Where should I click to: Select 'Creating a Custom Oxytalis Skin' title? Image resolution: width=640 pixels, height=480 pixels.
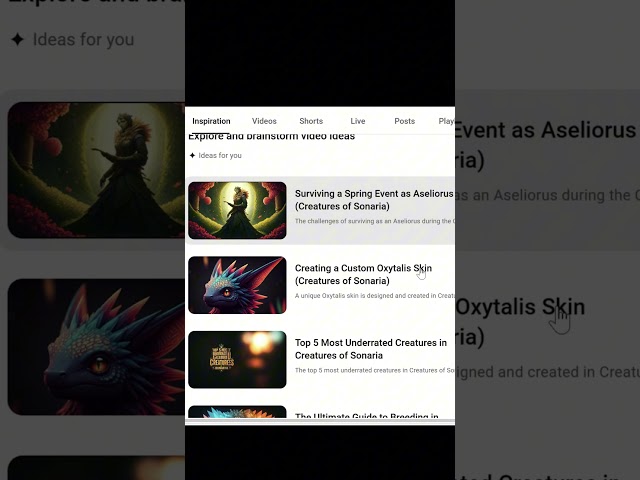[363, 274]
